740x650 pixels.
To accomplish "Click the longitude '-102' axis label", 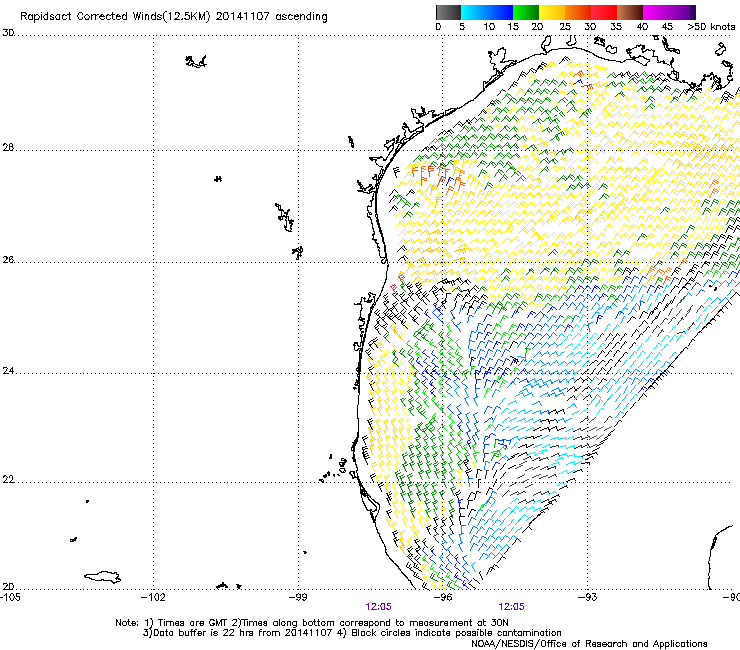I will (153, 597).
